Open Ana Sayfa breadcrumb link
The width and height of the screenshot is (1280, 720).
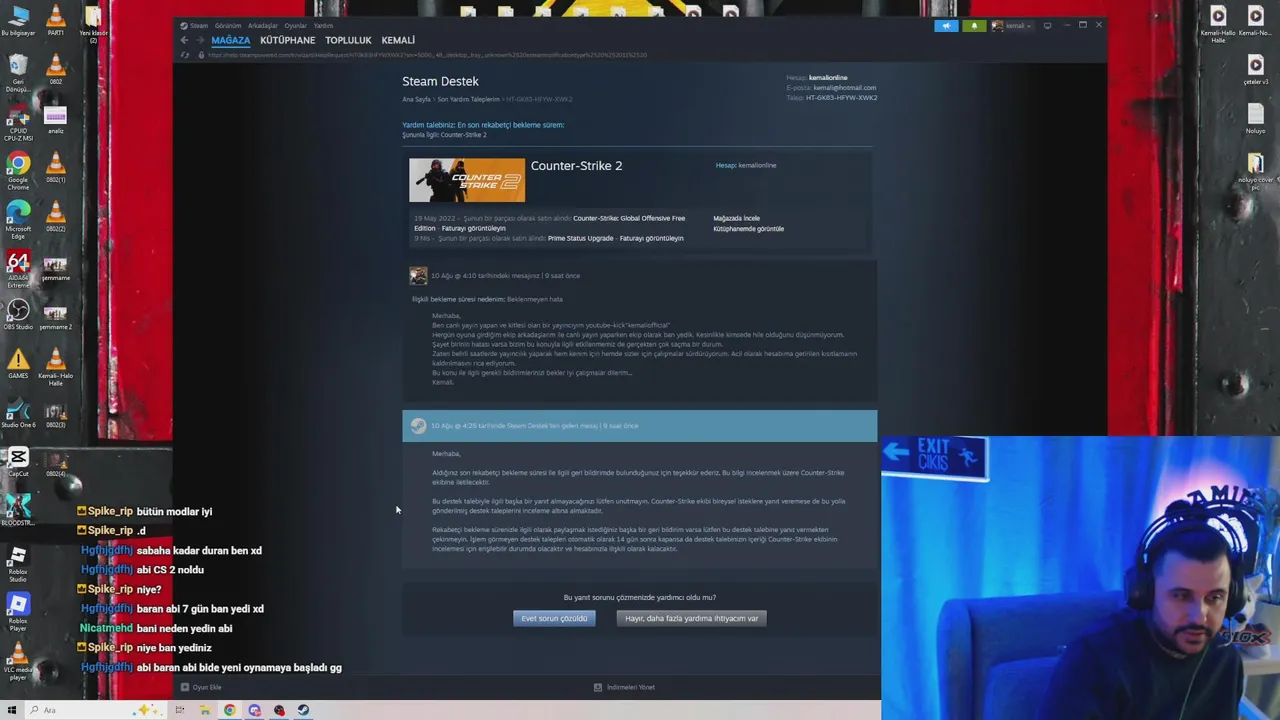pos(416,99)
